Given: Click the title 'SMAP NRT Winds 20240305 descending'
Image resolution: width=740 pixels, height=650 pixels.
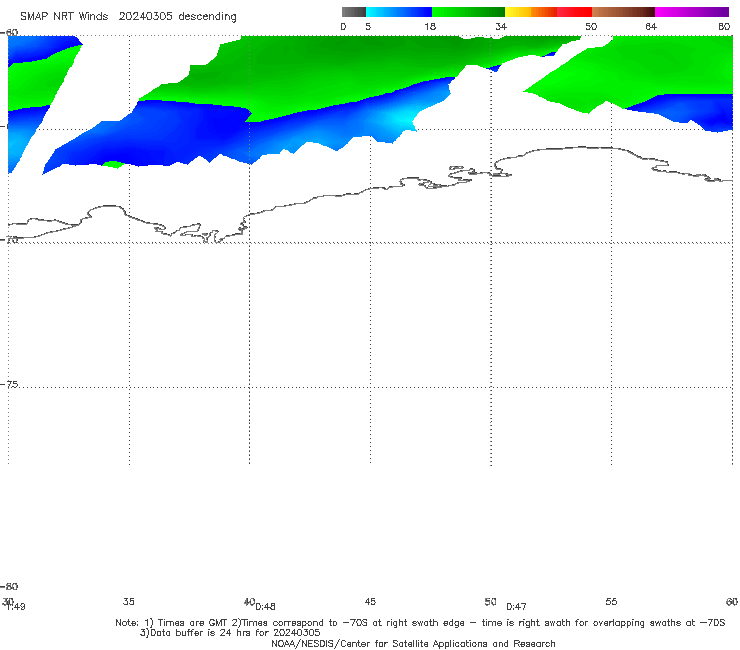Looking at the screenshot, I should 128,17.
